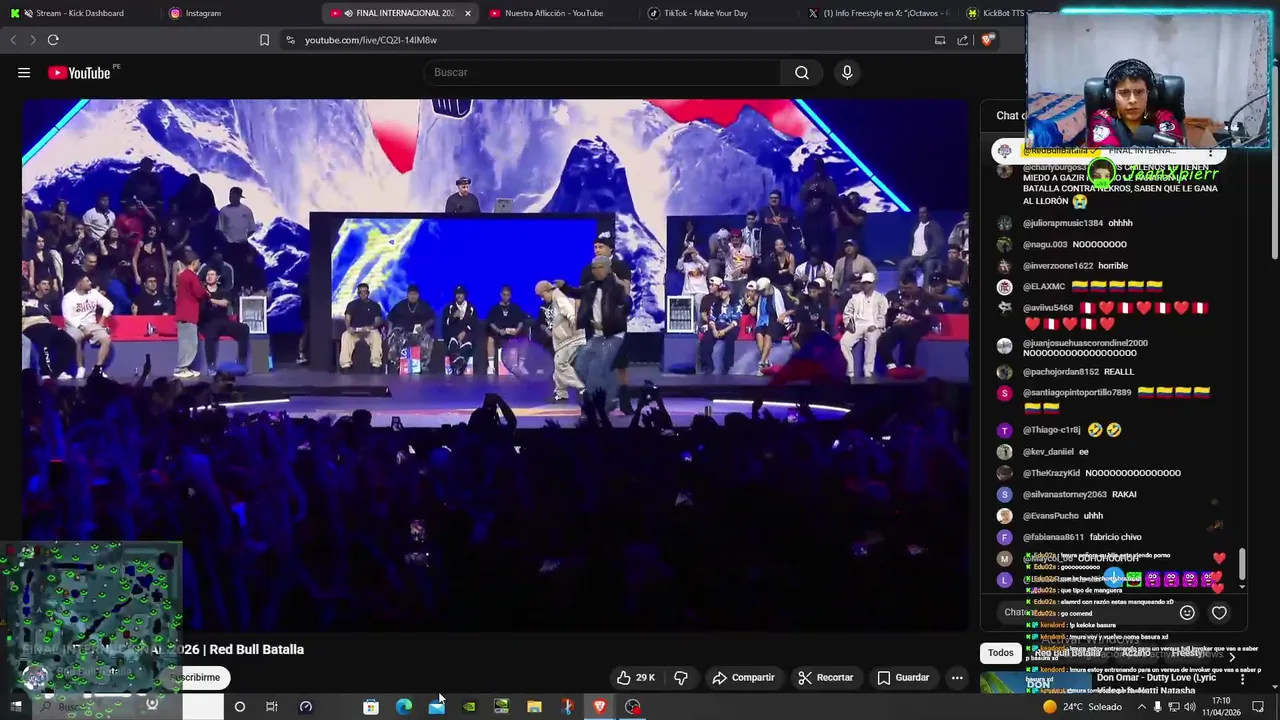The width and height of the screenshot is (1280, 720).
Task: Open the more actions three-dot menu under video
Action: click(957, 677)
